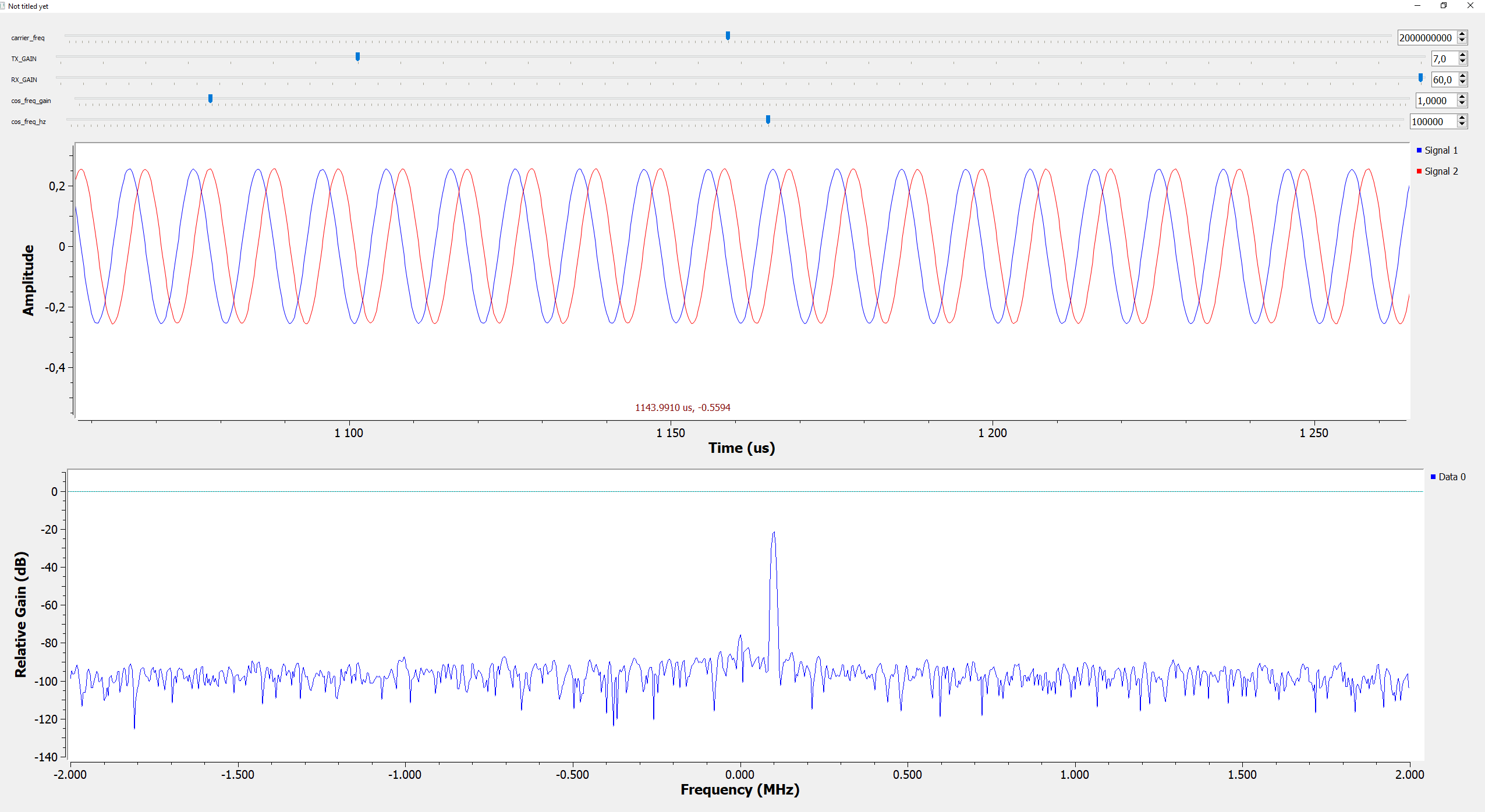The height and width of the screenshot is (812, 1485).
Task: Focus the carrier_freq value field showing 2000000000
Action: [1427, 38]
